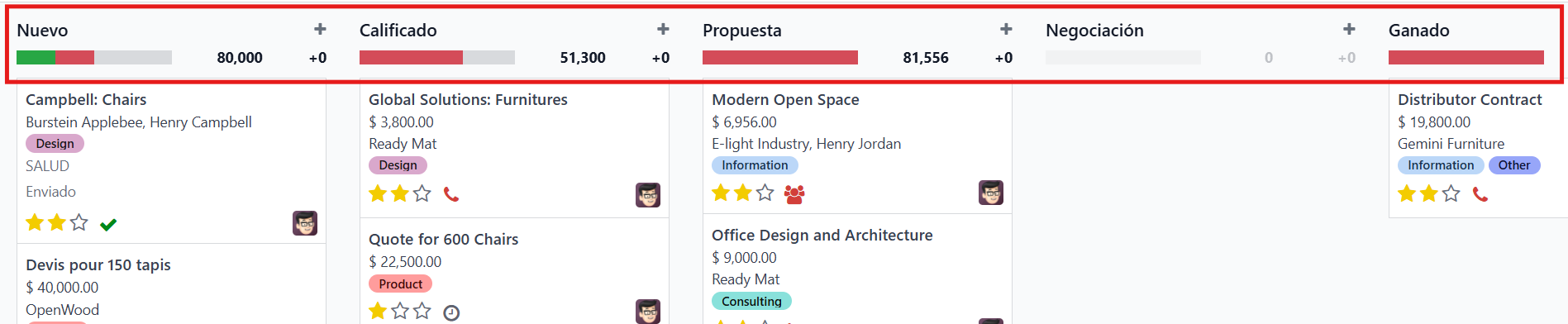
Task: Toggle first star on Quote for 600 Chairs
Action: tap(378, 311)
